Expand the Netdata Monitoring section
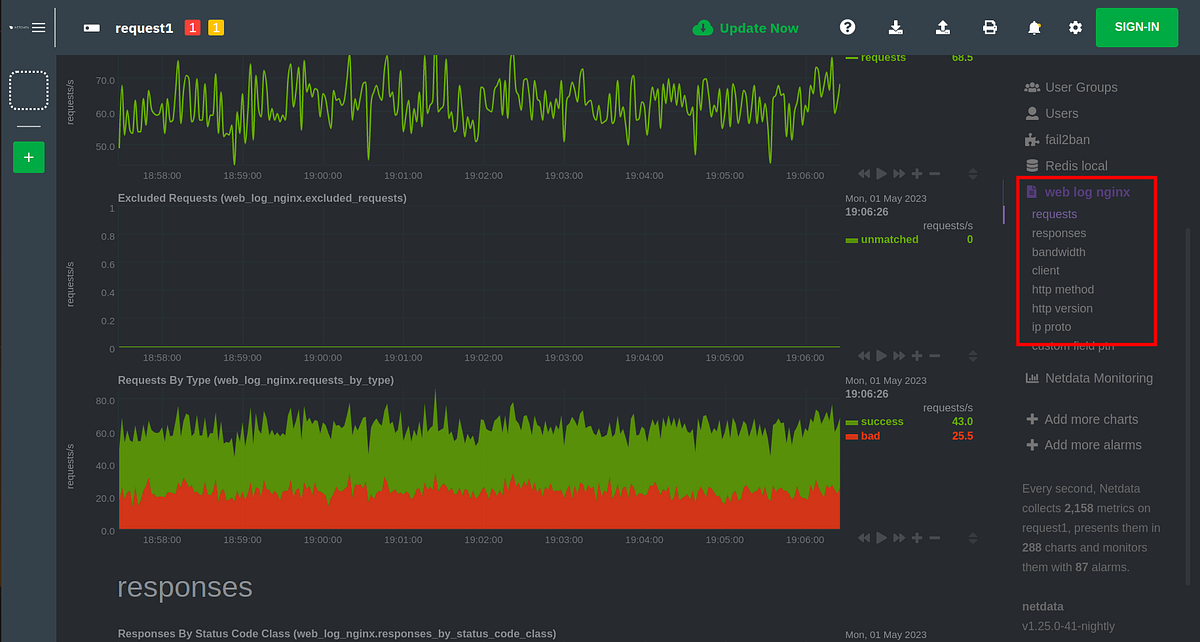The image size is (1200, 642). tap(1093, 378)
